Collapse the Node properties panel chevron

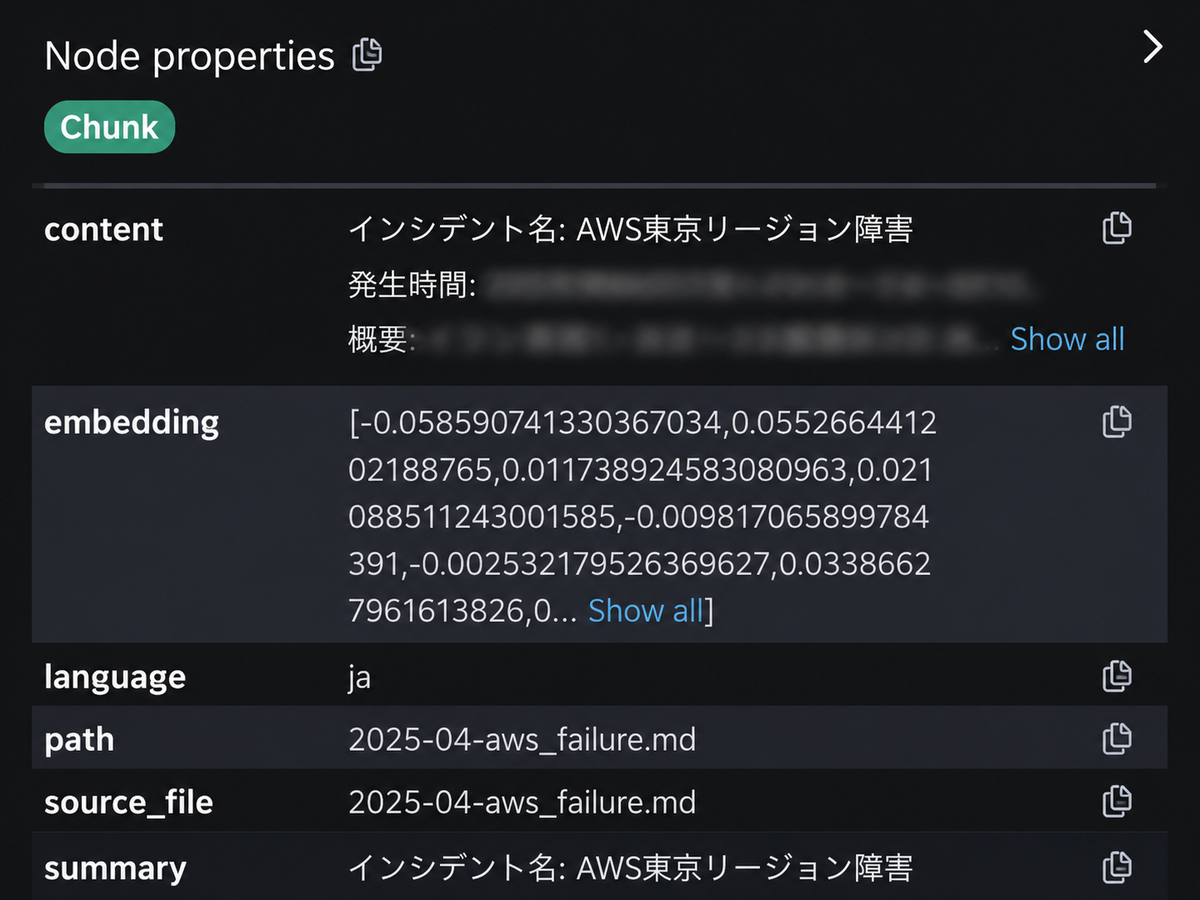1153,46
